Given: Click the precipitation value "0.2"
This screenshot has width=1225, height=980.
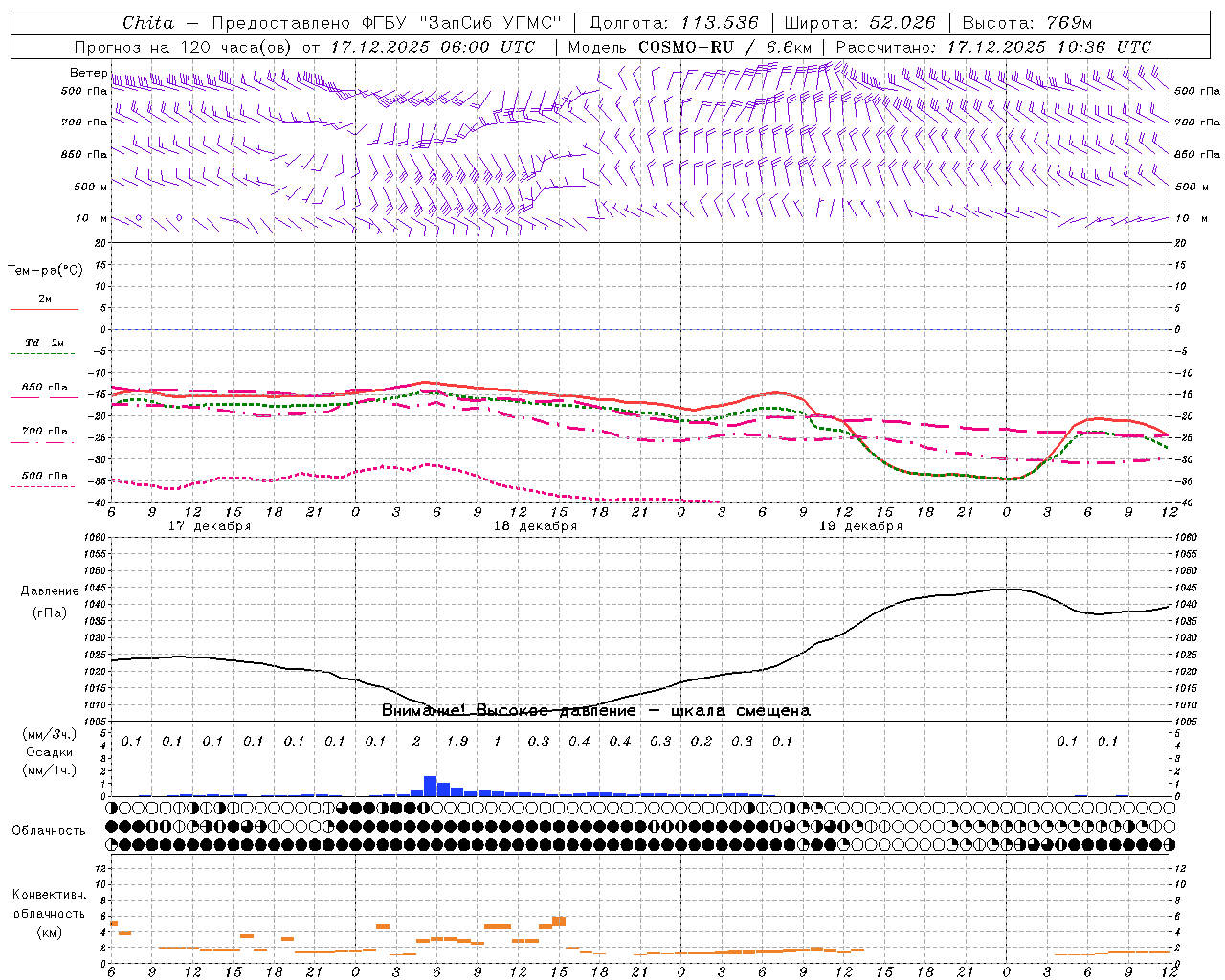Looking at the screenshot, I should [x=702, y=741].
